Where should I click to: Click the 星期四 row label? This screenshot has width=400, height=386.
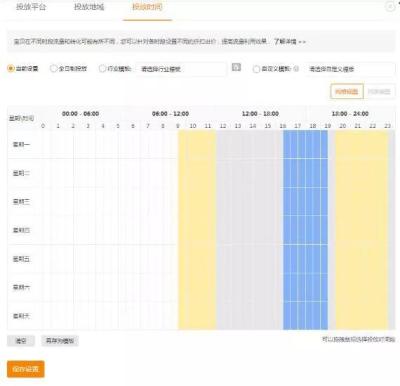point(21,230)
